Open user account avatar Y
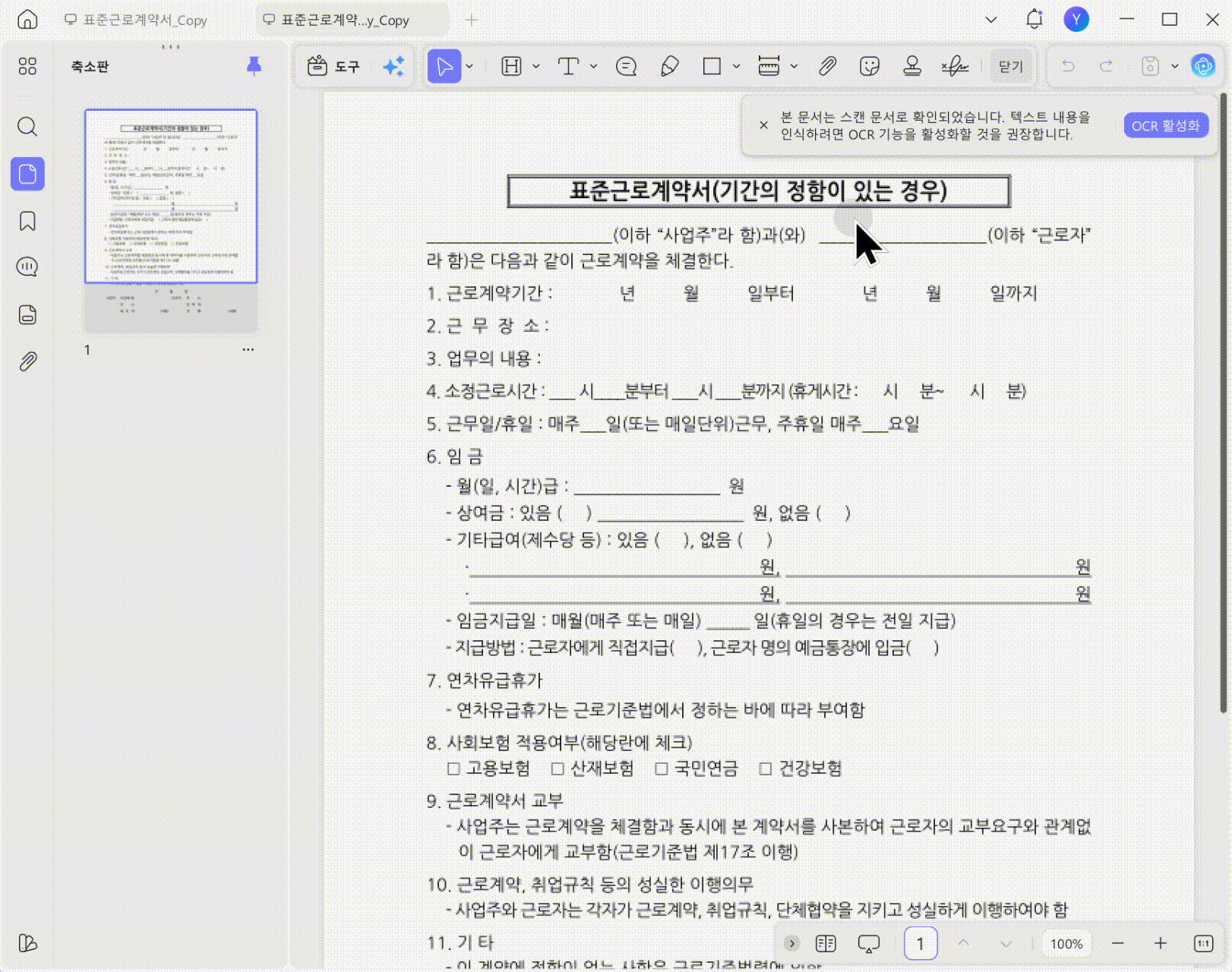 coord(1076,19)
